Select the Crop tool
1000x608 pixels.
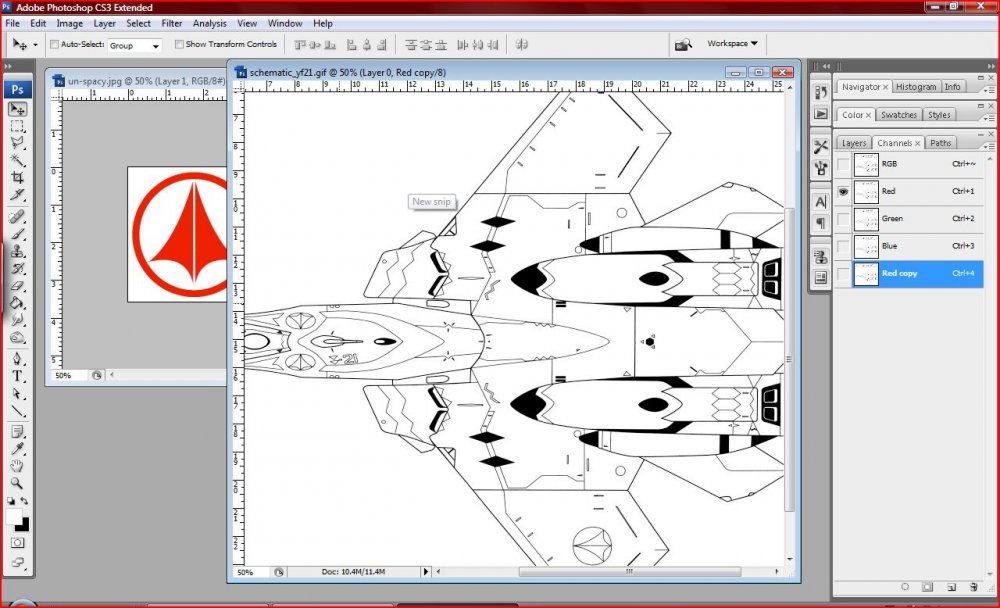[x=17, y=177]
